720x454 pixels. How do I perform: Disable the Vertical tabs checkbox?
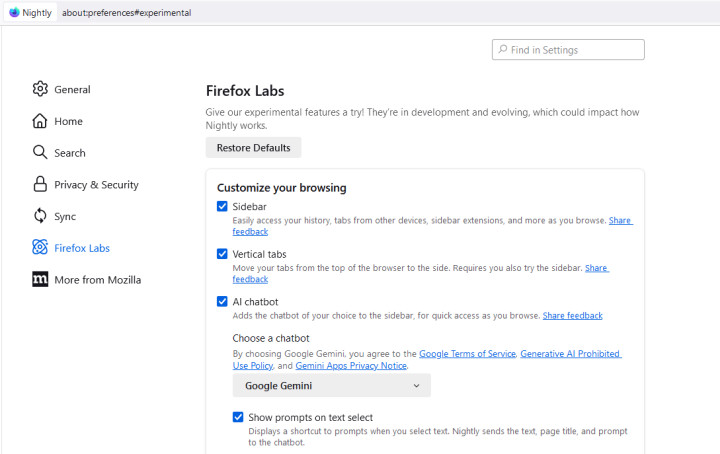tap(222, 254)
